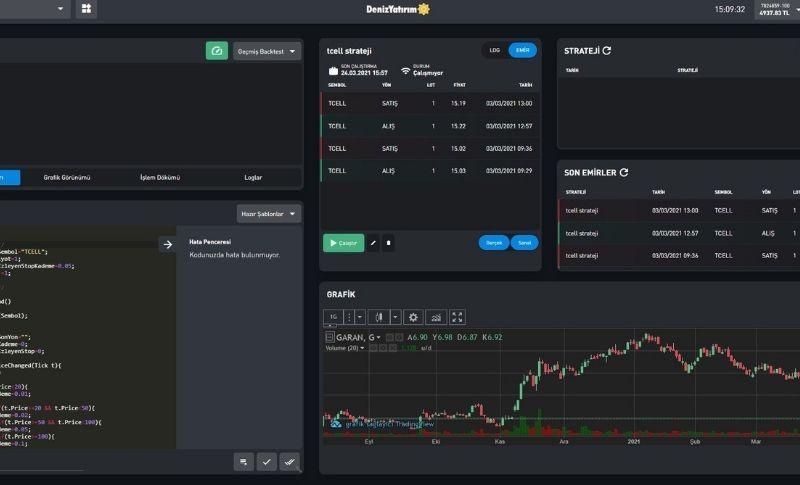Open chart indicators icon
The height and width of the screenshot is (485, 800).
click(x=436, y=317)
